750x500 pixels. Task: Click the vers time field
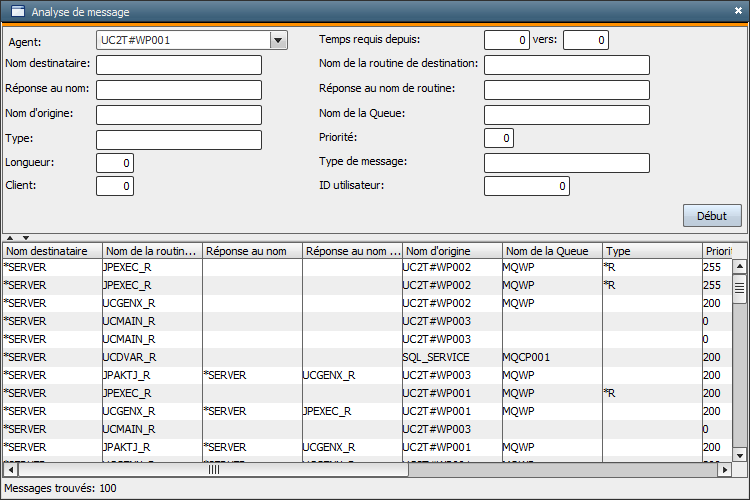tap(585, 40)
